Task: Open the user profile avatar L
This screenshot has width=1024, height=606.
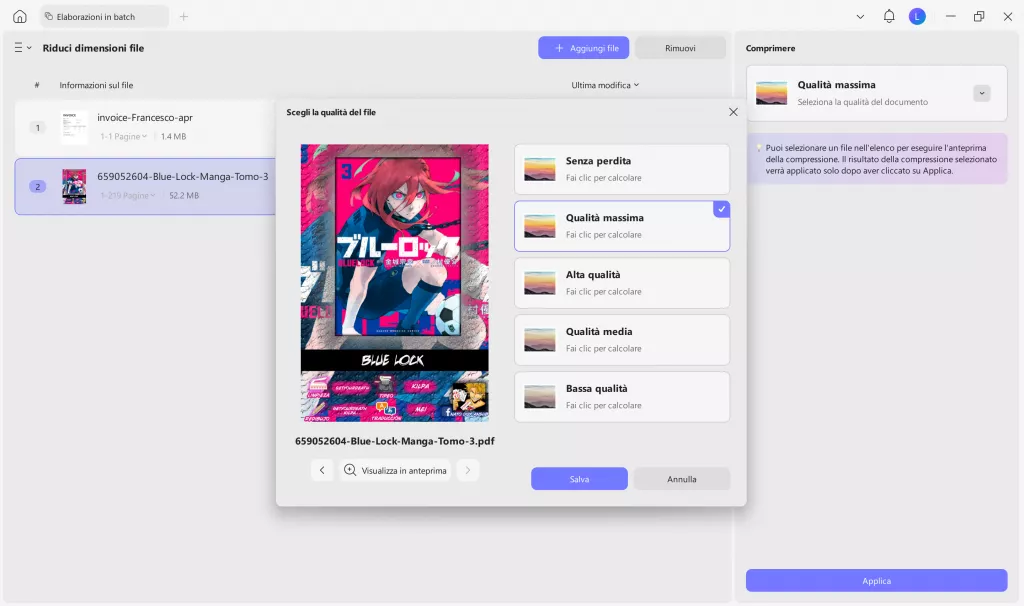Action: (917, 16)
